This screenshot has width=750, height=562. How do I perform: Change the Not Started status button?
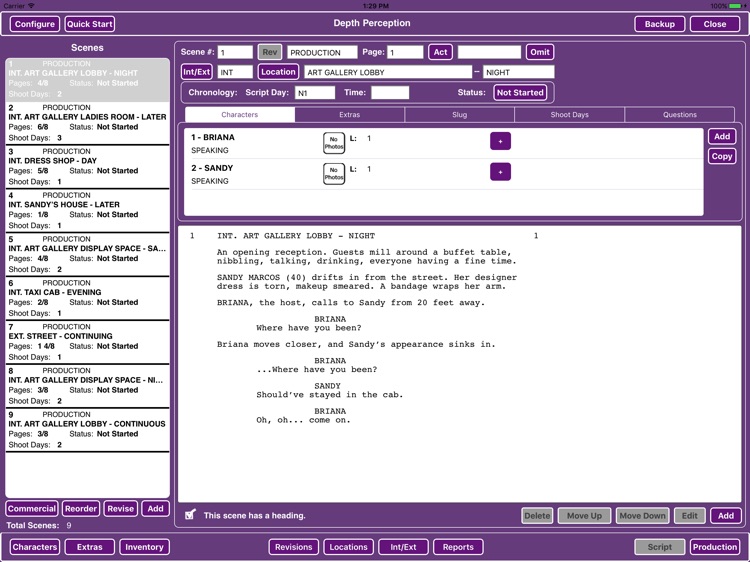520,92
